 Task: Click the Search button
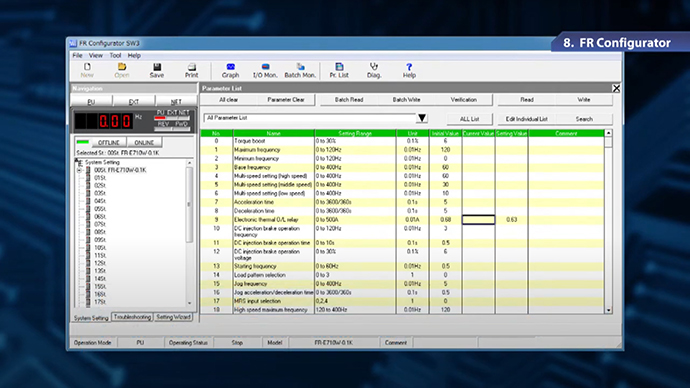click(584, 119)
